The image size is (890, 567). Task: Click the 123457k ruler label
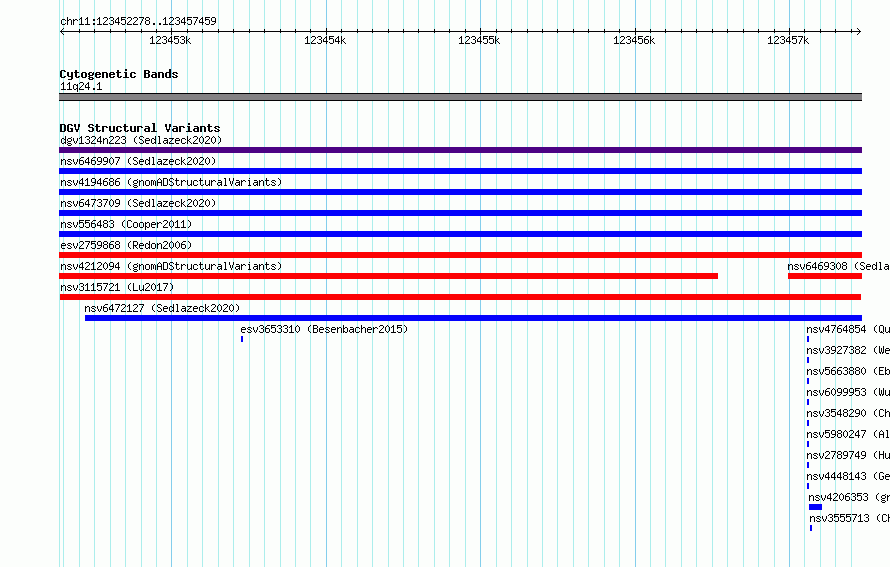pyautogui.click(x=788, y=40)
